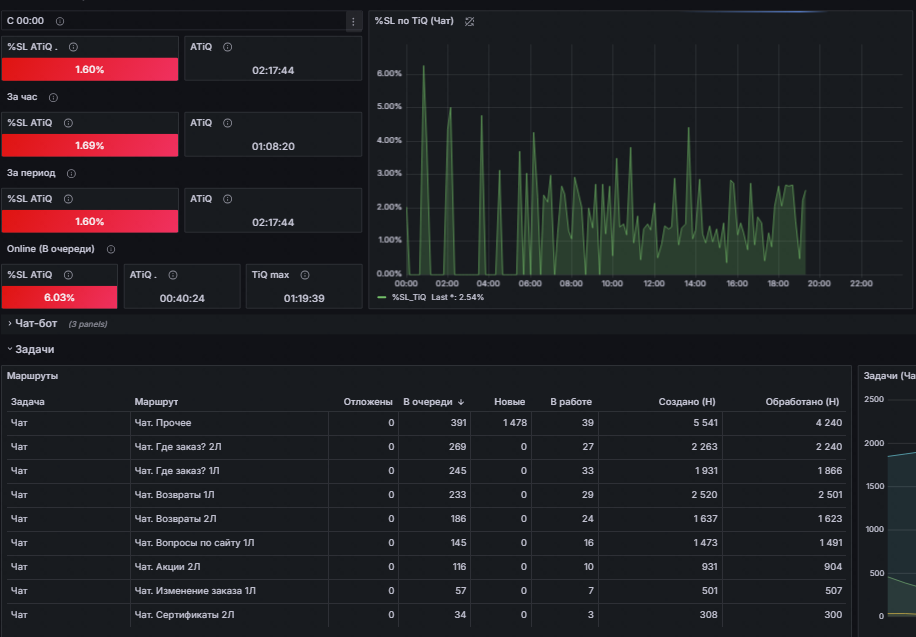The image size is (916, 637).
Task: Click the info icon next to 'Online (В очереди)'
Action: 111,250
